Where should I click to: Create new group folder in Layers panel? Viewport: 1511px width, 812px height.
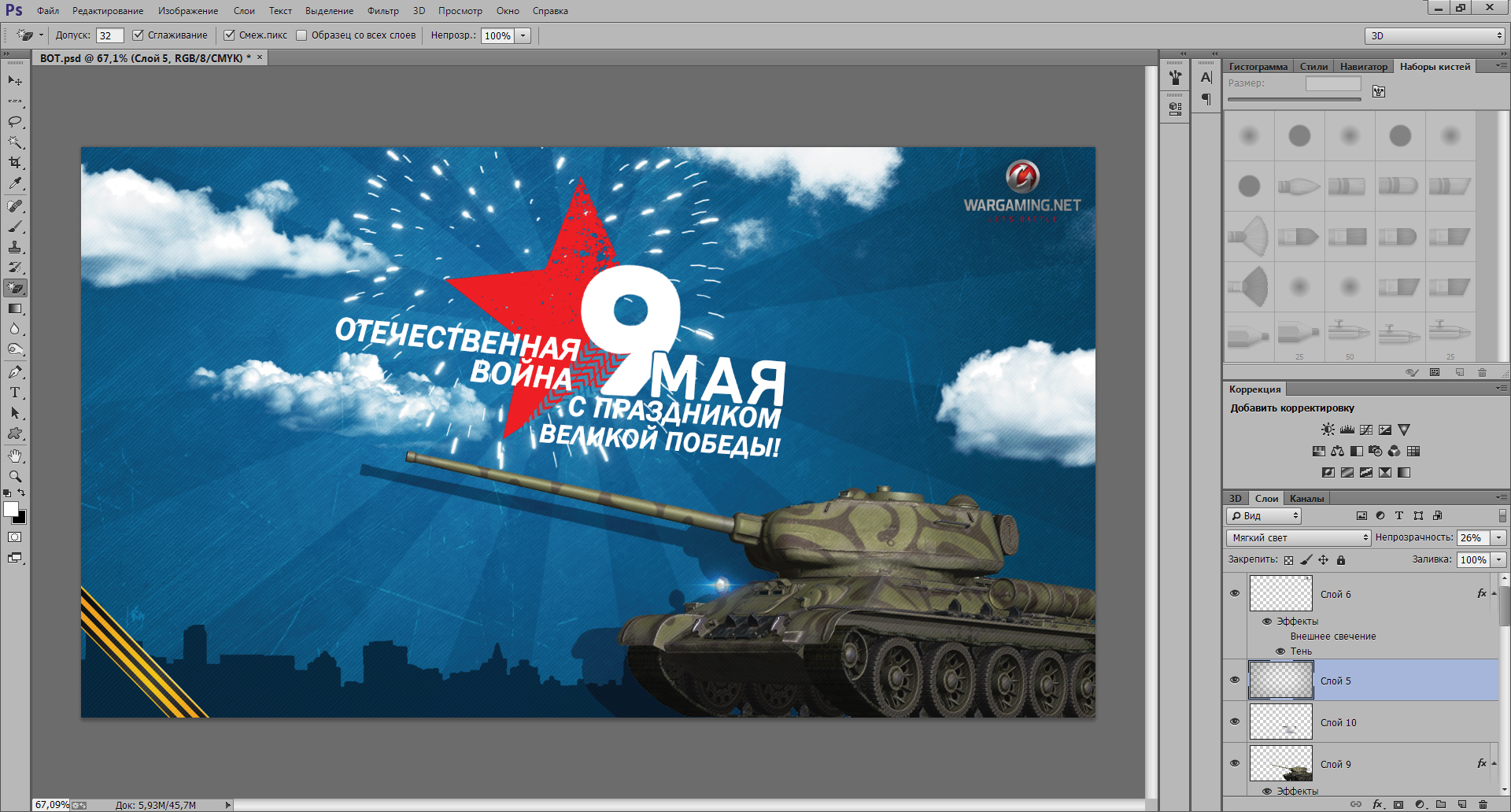[1441, 805]
